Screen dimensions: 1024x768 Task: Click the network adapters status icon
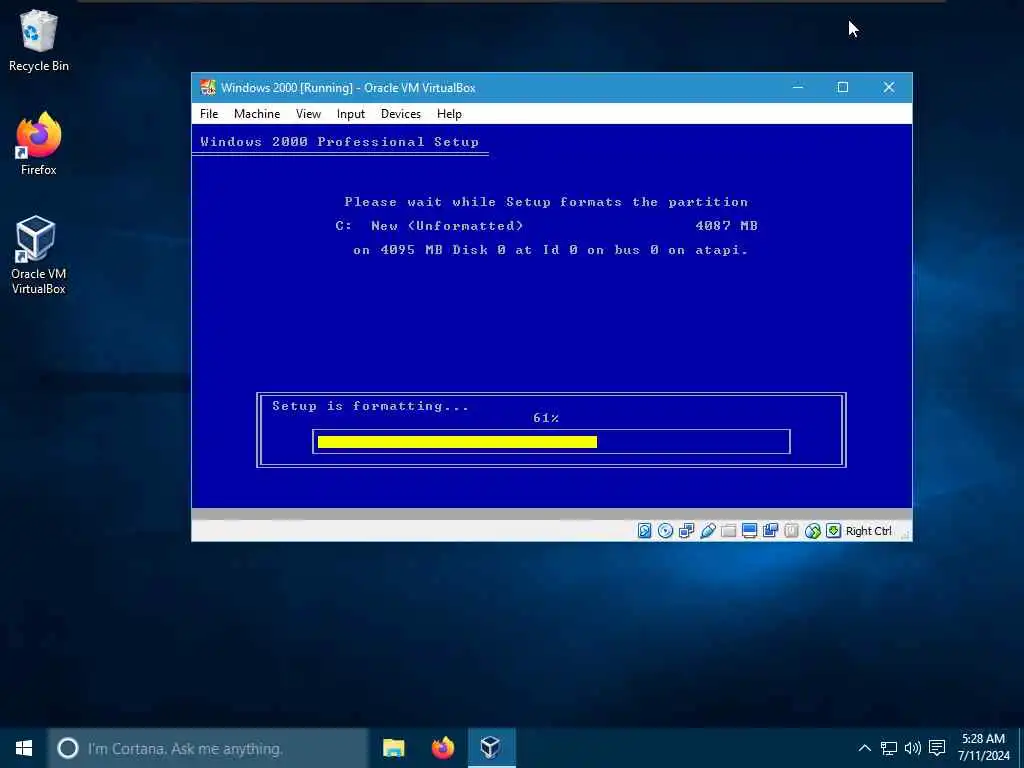point(686,531)
